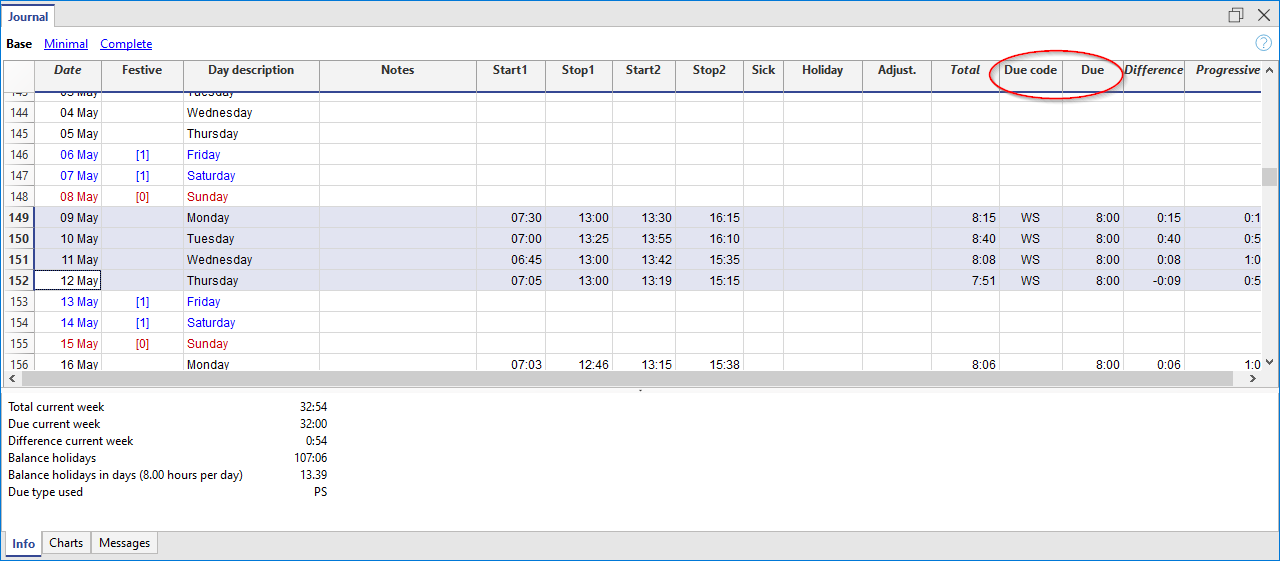This screenshot has width=1280, height=561.
Task: Click the Start1 cell for 10 May
Action: pos(510,239)
